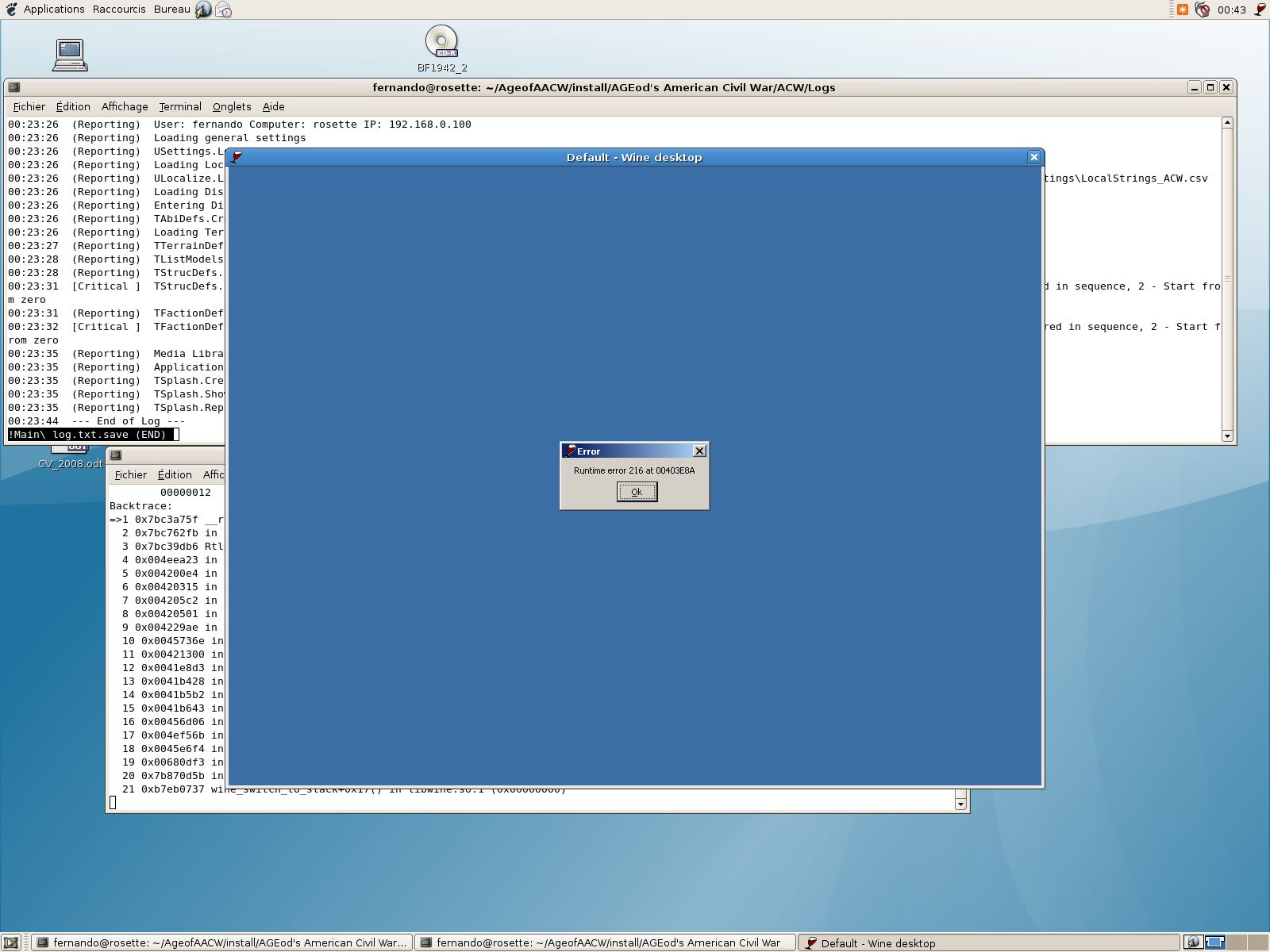Open the Terminal menu in log terminal
This screenshot has width=1270, height=952.
(180, 107)
